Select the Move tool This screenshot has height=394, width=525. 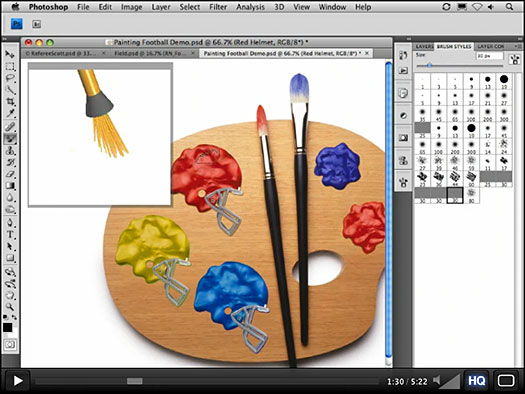pyautogui.click(x=10, y=54)
